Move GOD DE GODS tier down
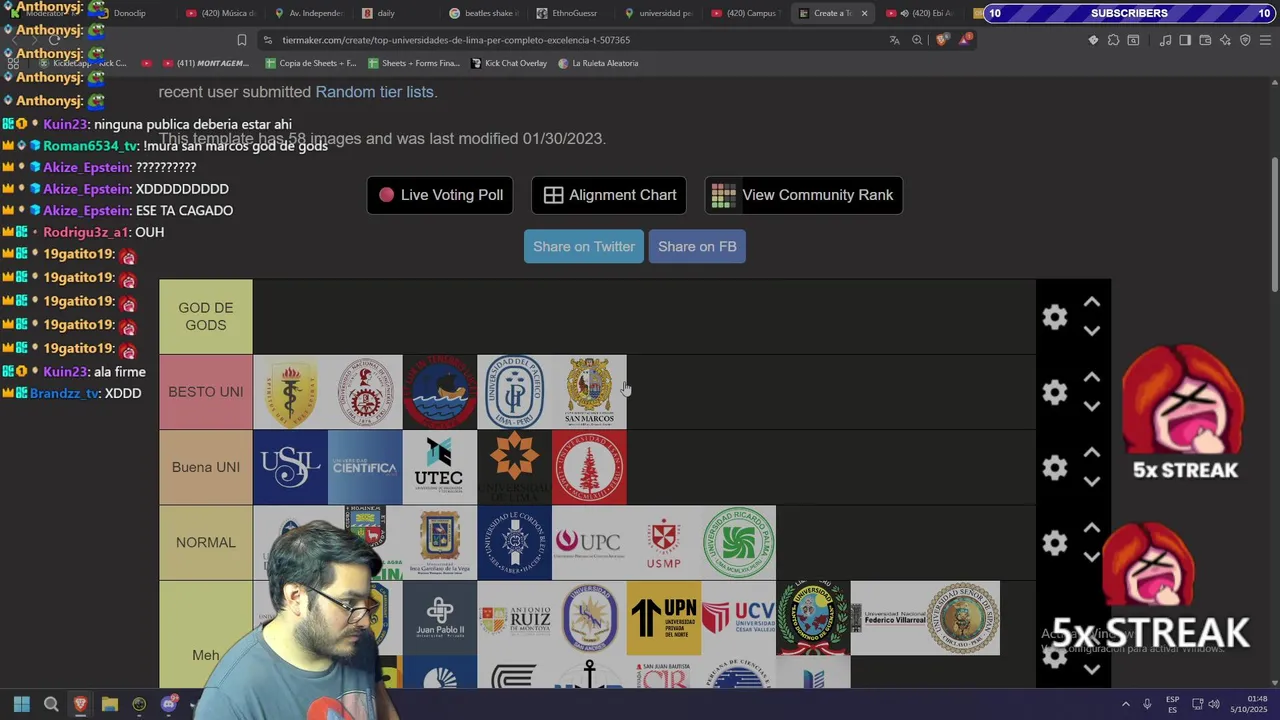 tap(1092, 331)
